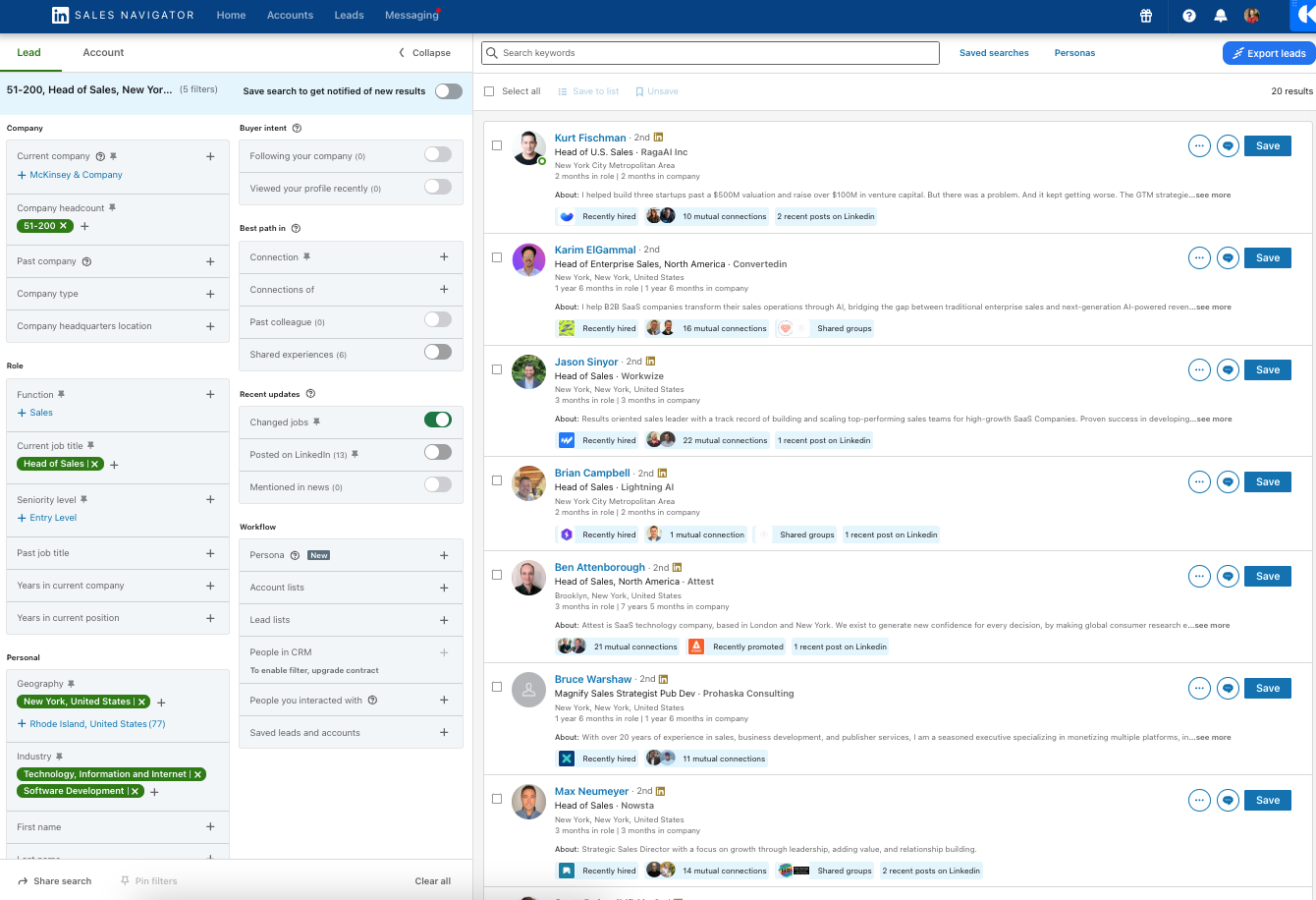Save Kurt Fischman as a lead

[1268, 145]
